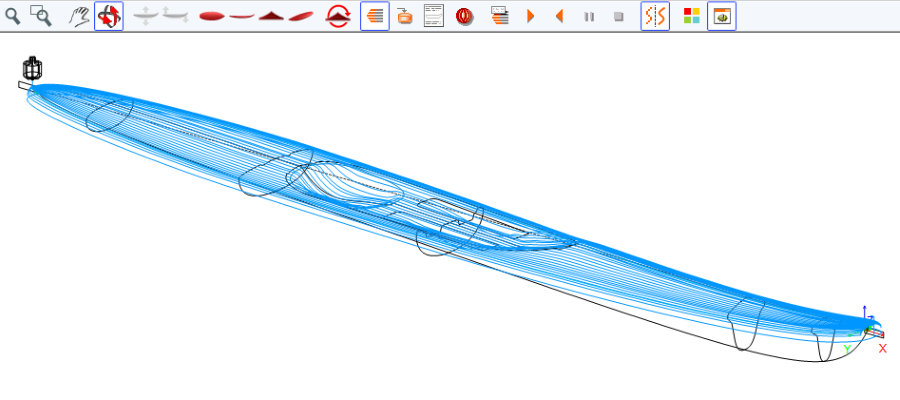Viewport: 900px width, 400px height.
Task: Play the toolpath simulation backward
Action: [x=559, y=16]
